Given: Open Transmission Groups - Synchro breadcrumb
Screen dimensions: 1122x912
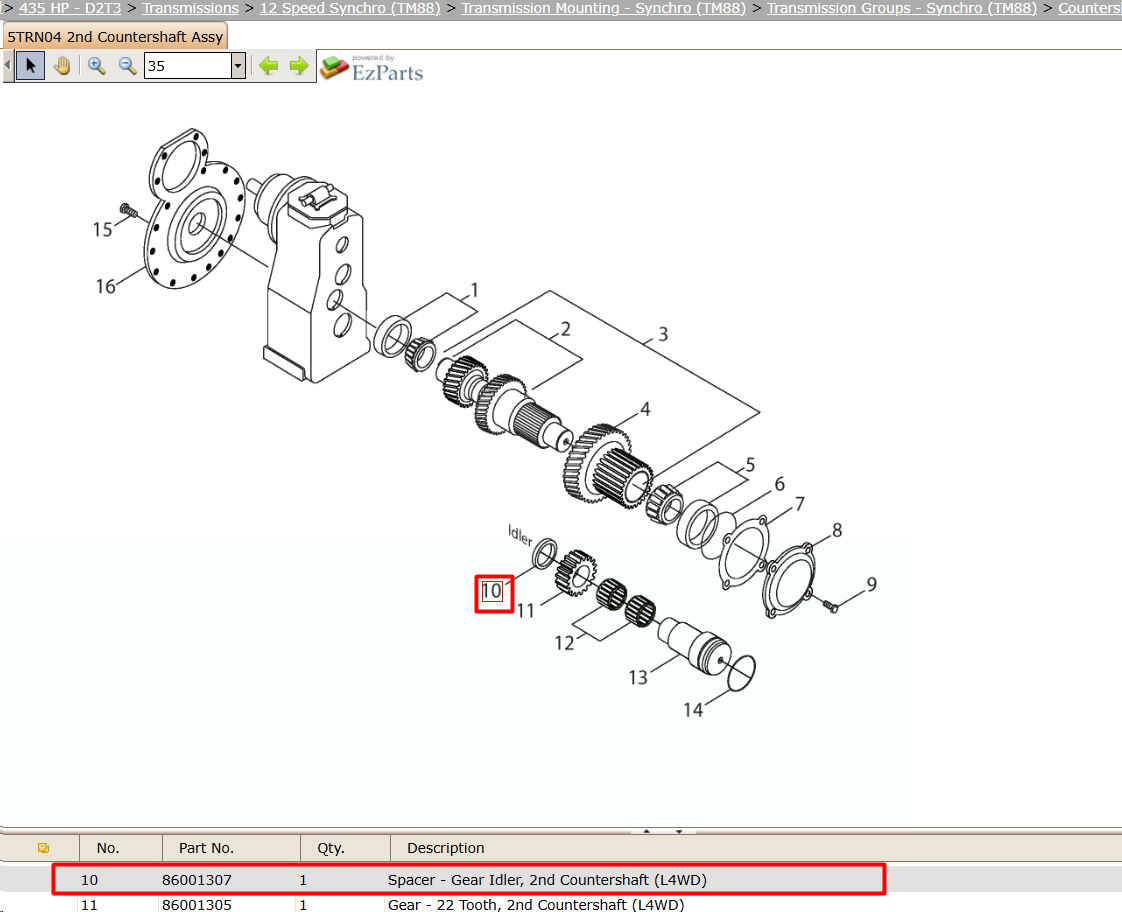Looking at the screenshot, I should click(902, 8).
